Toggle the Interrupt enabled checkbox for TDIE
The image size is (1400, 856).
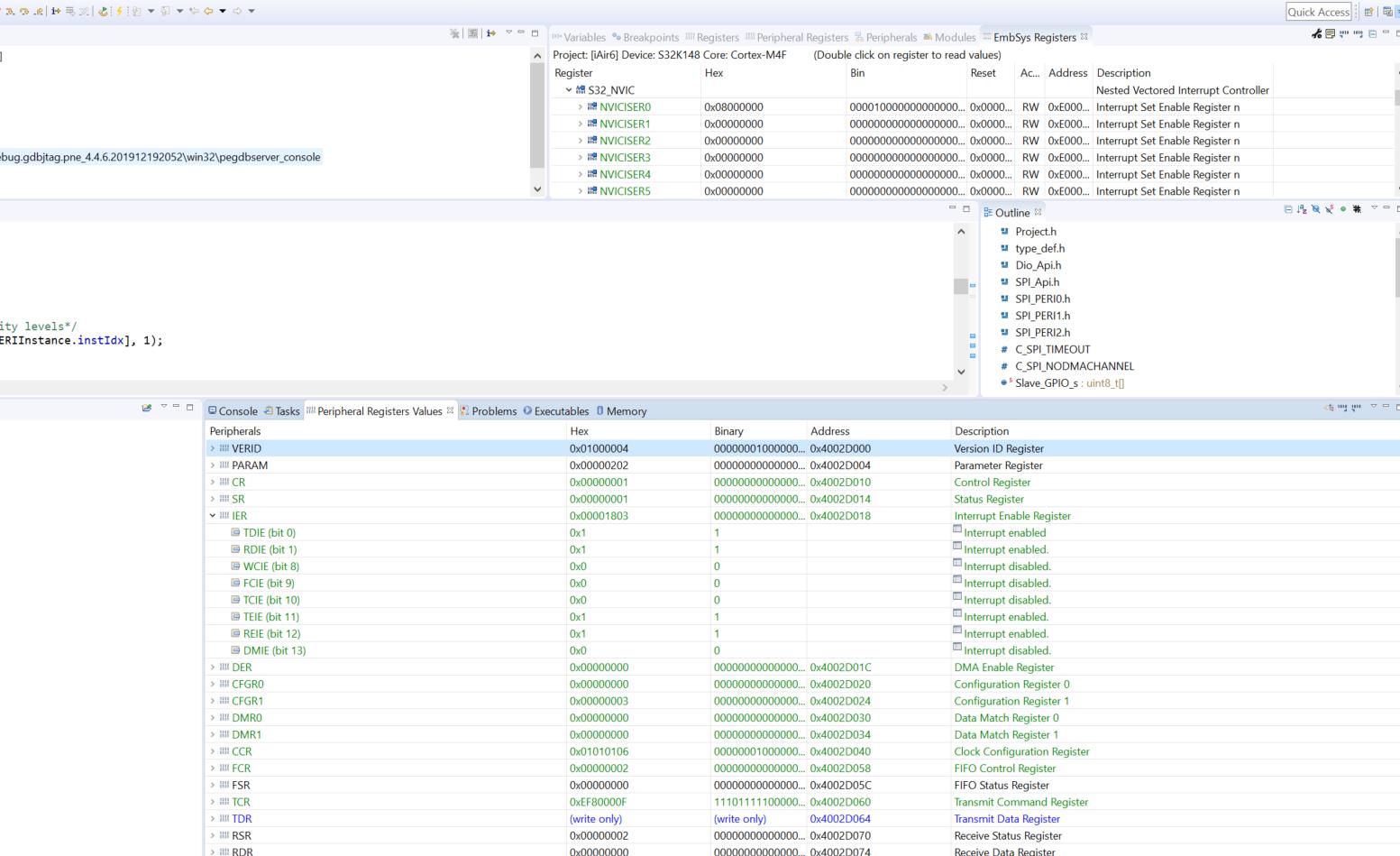pos(957,530)
